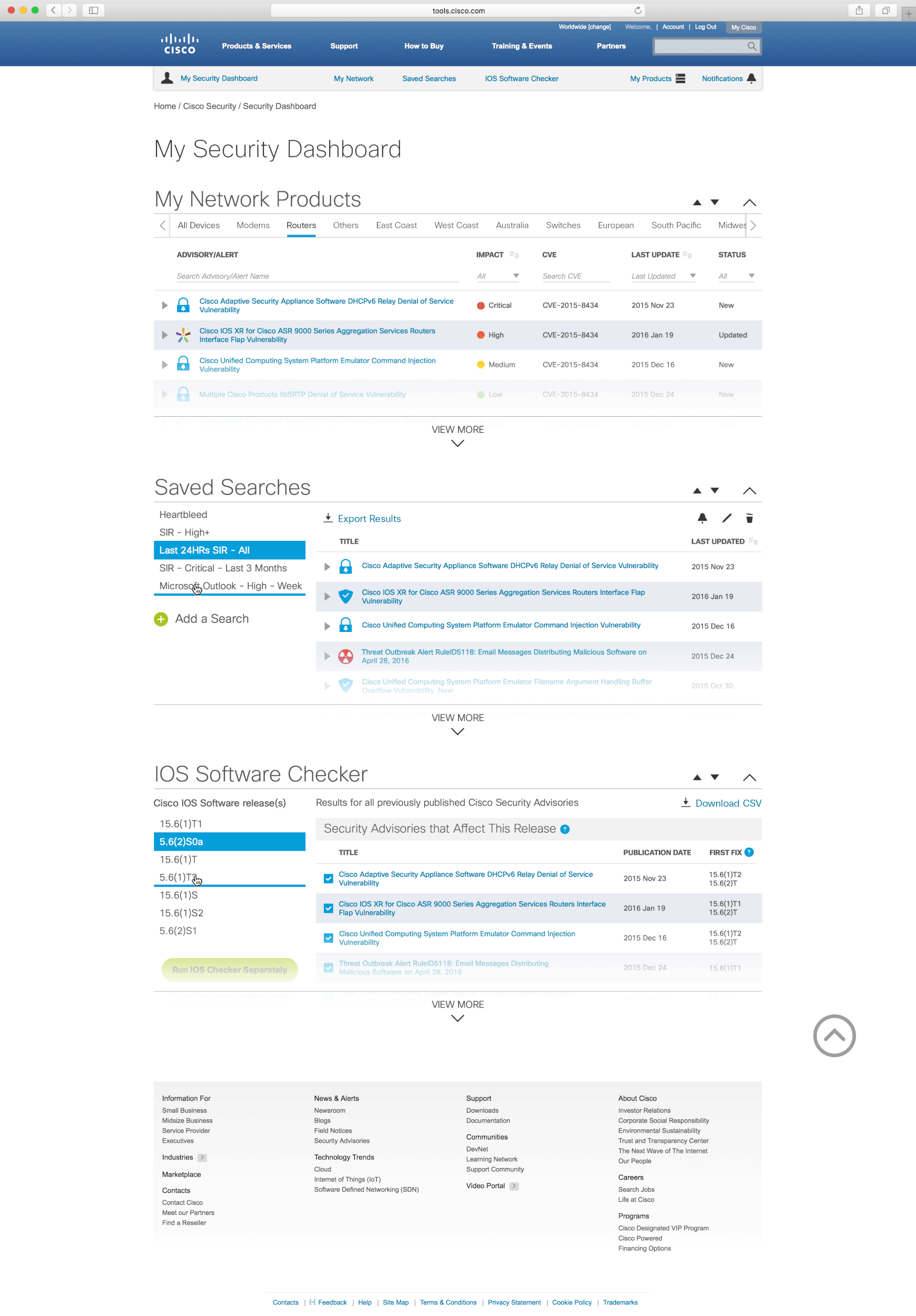
Task: Click the green Add a Search plus icon
Action: click(x=161, y=619)
